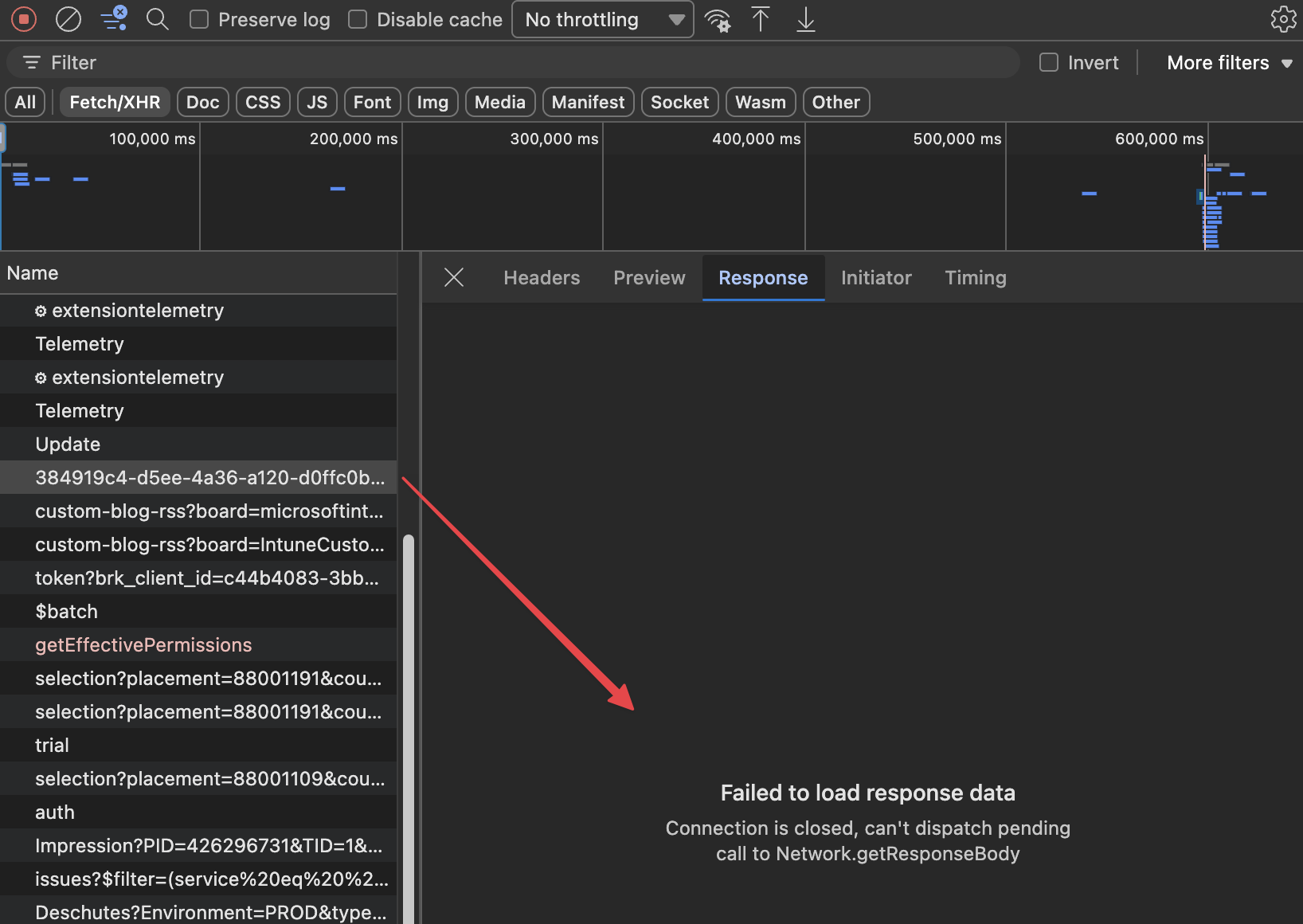This screenshot has width=1303, height=924.
Task: Export HAR file with down arrow
Action: (x=806, y=19)
